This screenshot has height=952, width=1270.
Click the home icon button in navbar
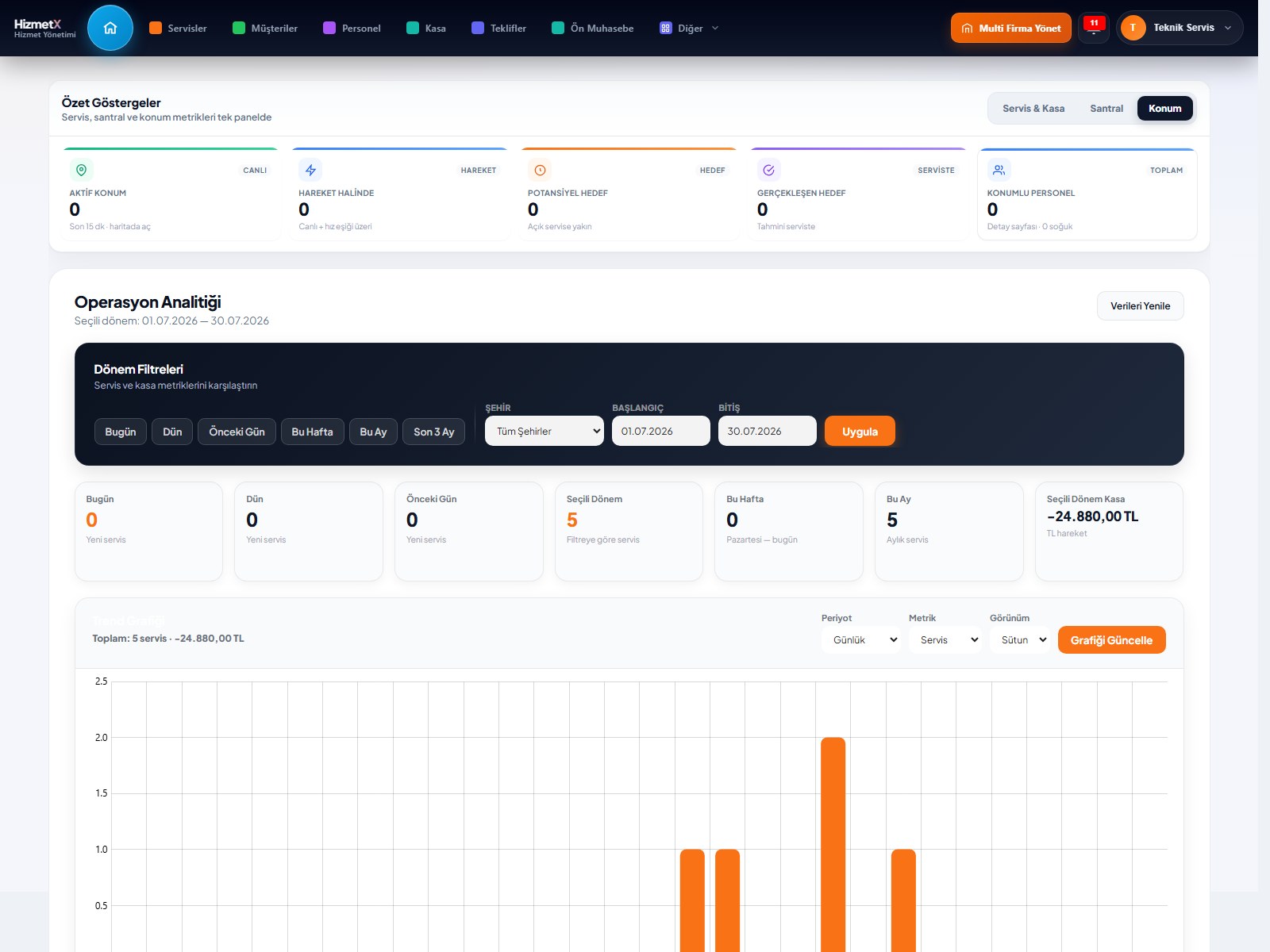coord(110,28)
